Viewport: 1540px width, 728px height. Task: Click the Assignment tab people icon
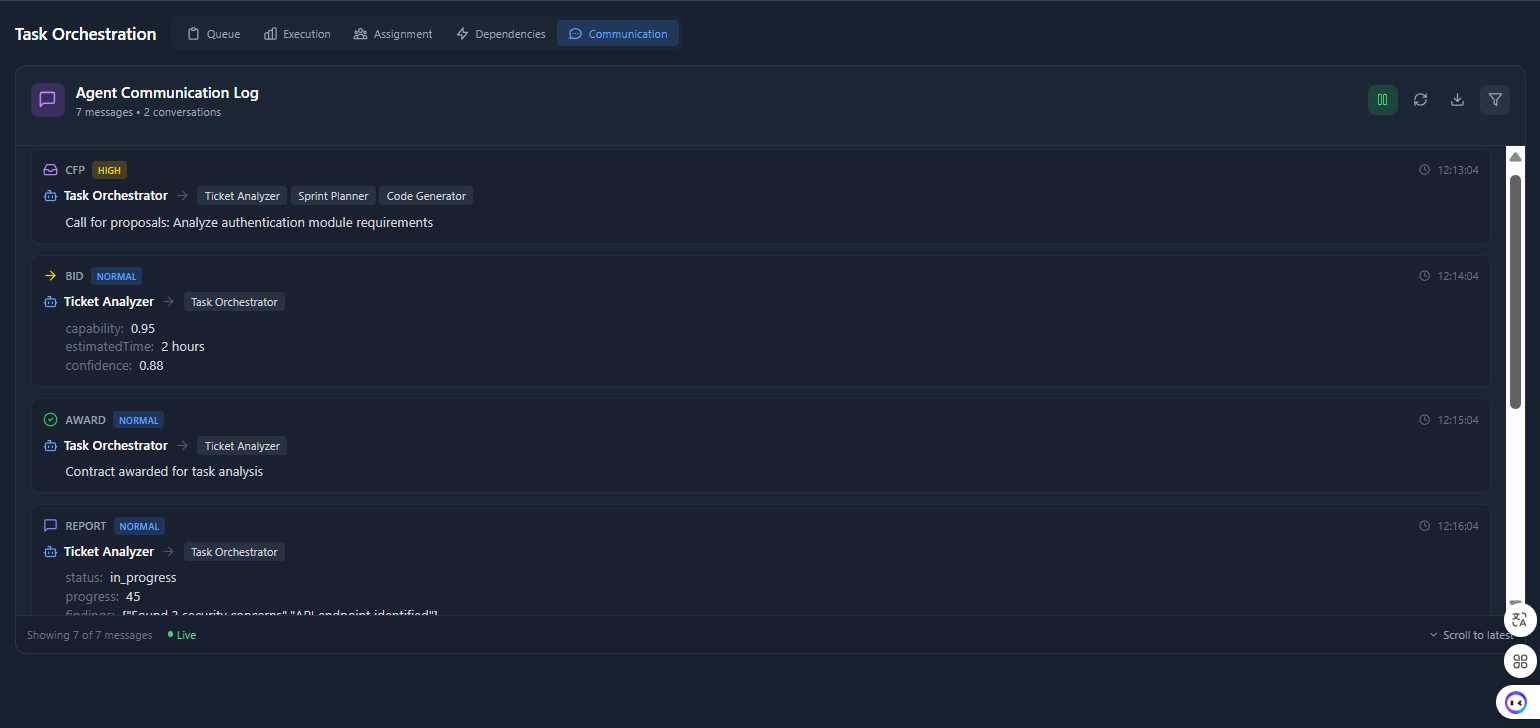tap(360, 34)
